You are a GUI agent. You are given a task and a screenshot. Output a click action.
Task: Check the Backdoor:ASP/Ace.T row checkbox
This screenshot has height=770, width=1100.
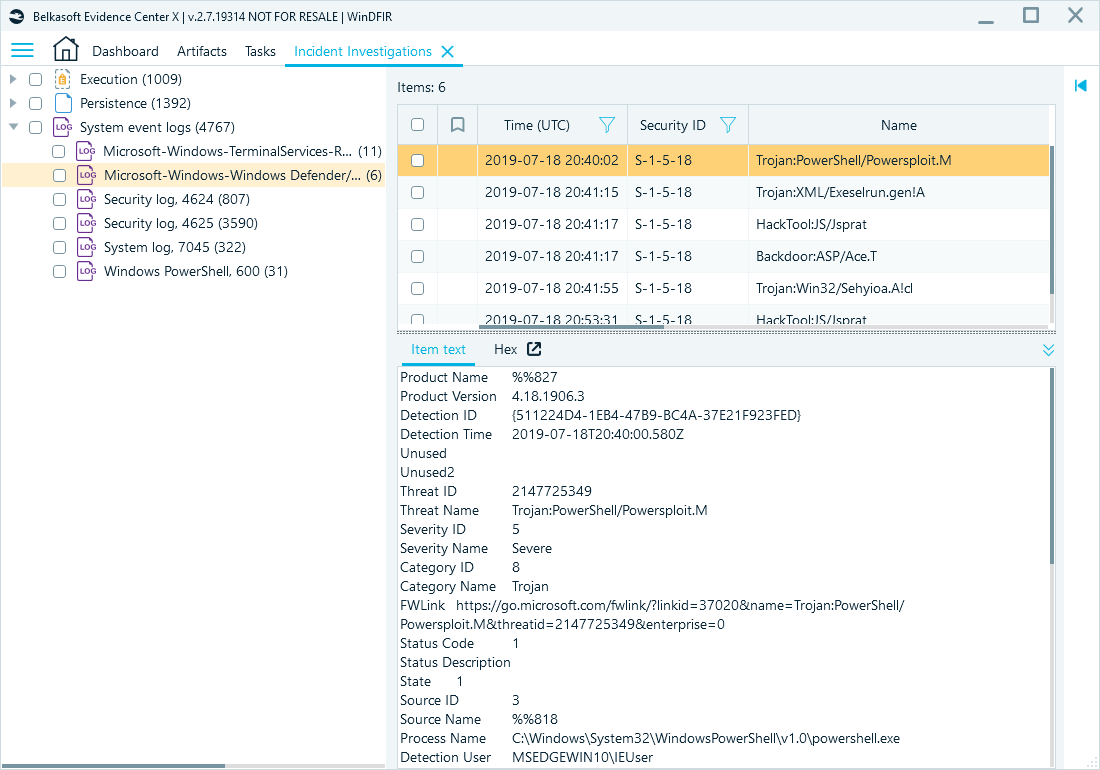click(417, 256)
